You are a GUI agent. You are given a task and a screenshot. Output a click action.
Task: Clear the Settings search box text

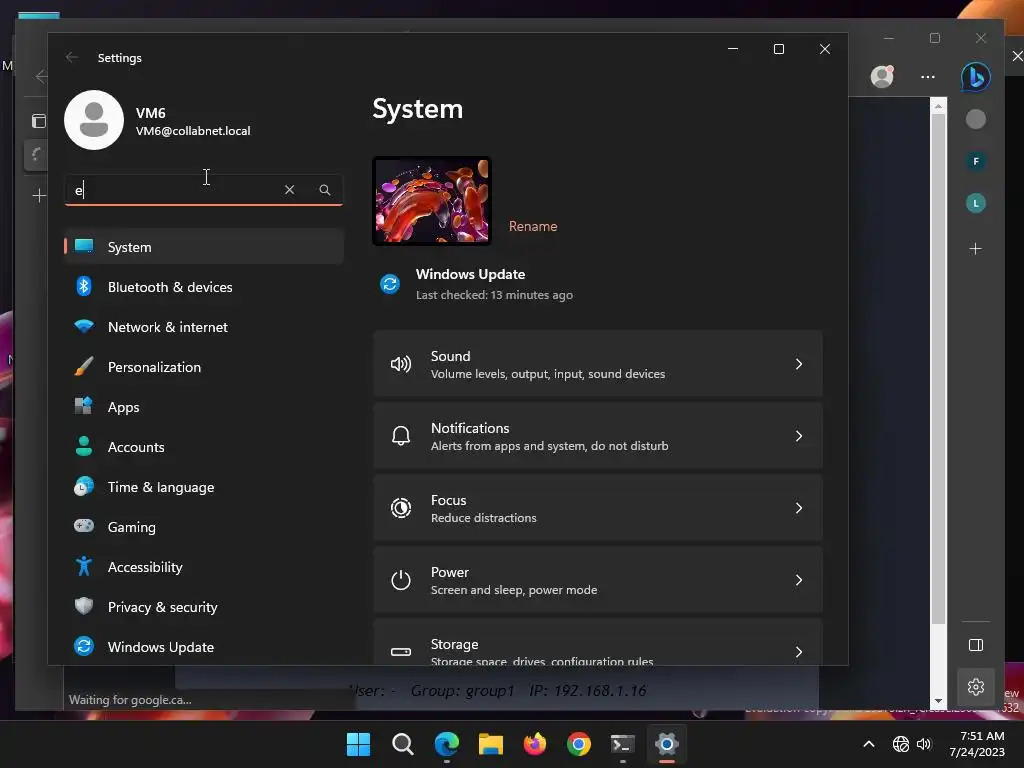tap(289, 189)
